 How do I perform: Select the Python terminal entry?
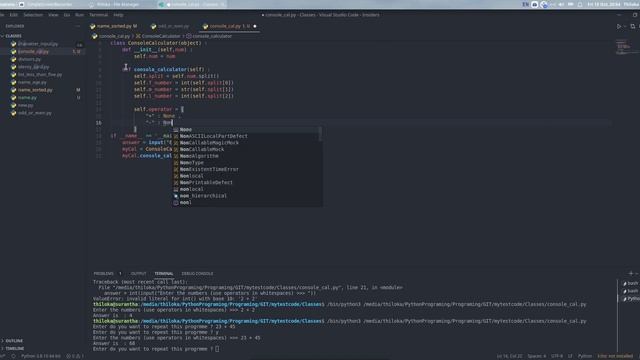(x=631, y=299)
